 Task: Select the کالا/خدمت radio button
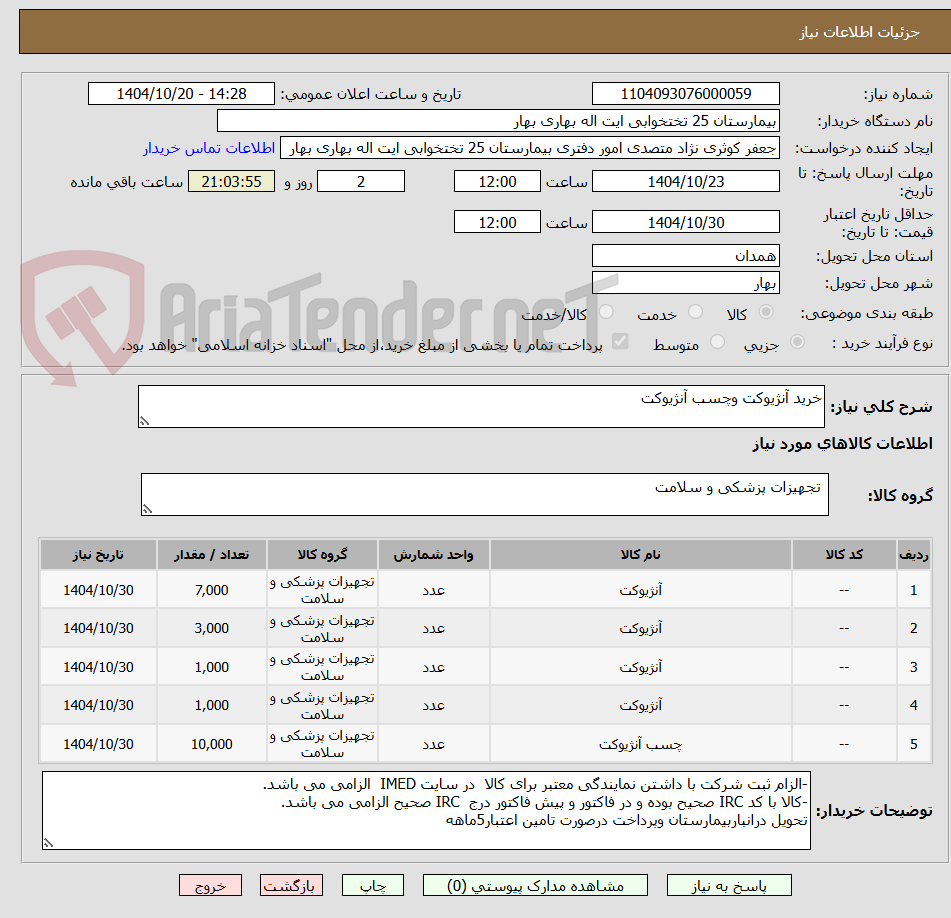[606, 312]
